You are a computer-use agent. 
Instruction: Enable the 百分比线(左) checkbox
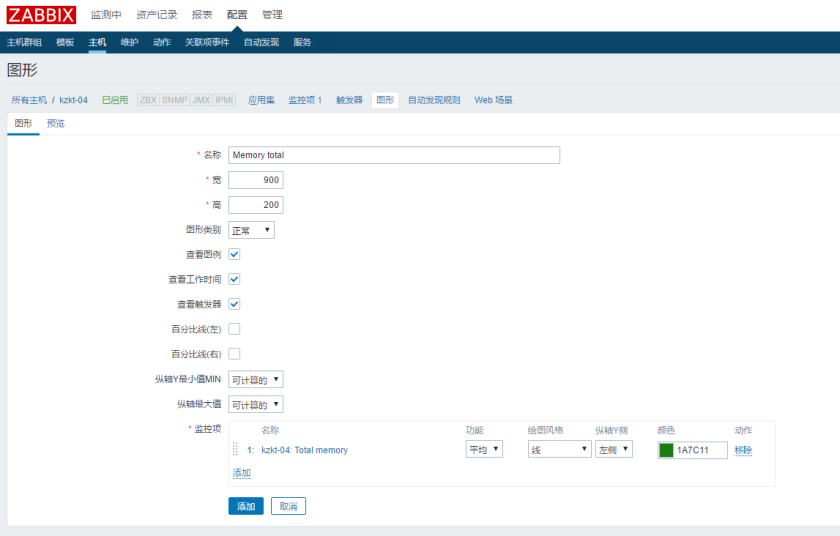[x=234, y=329]
